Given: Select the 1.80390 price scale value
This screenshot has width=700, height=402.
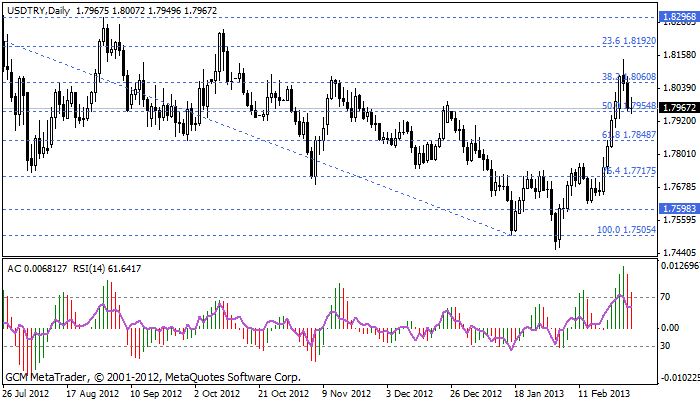Looking at the screenshot, I should [x=680, y=88].
